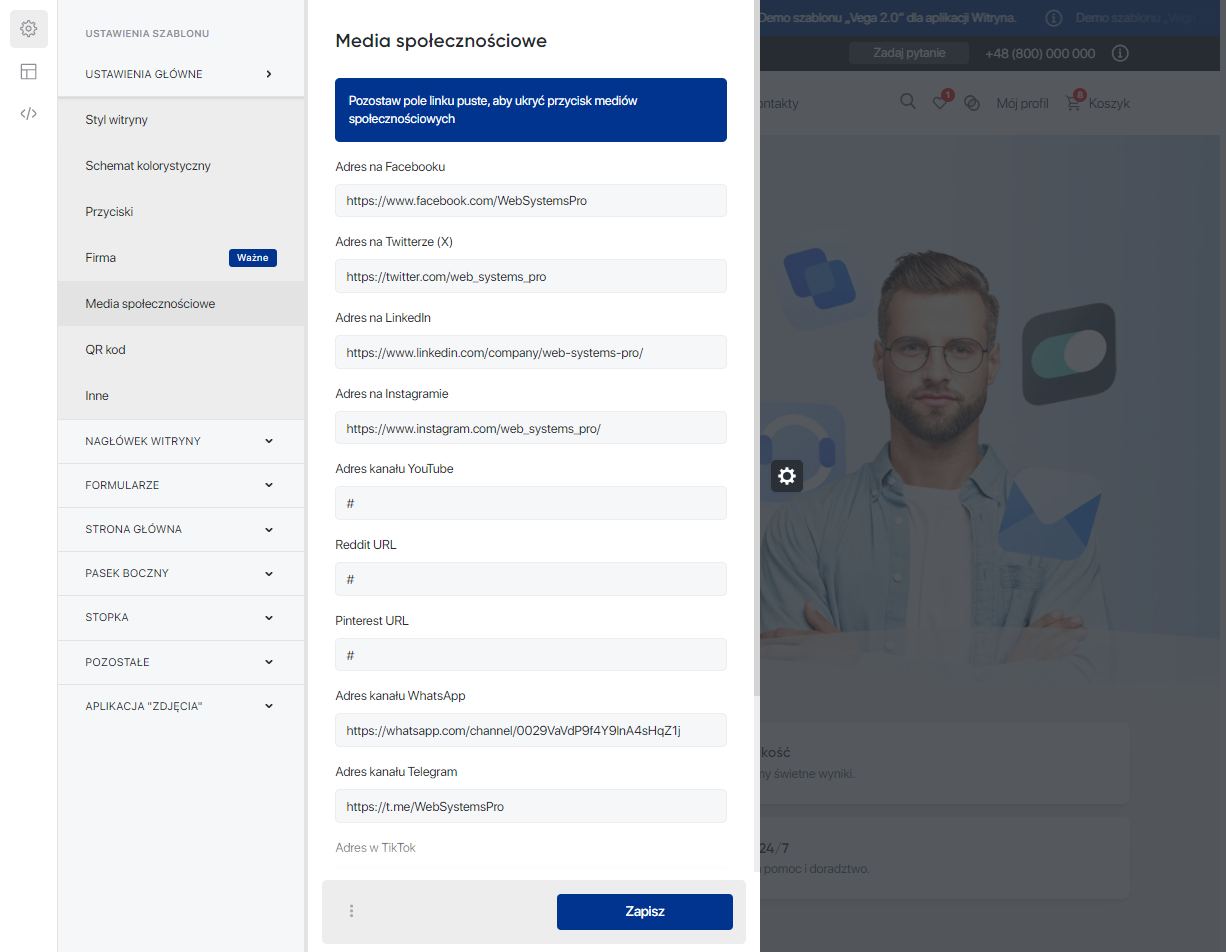Click the info icon next to the phone number
Image resolution: width=1226 pixels, height=952 pixels.
pyautogui.click(x=1120, y=53)
